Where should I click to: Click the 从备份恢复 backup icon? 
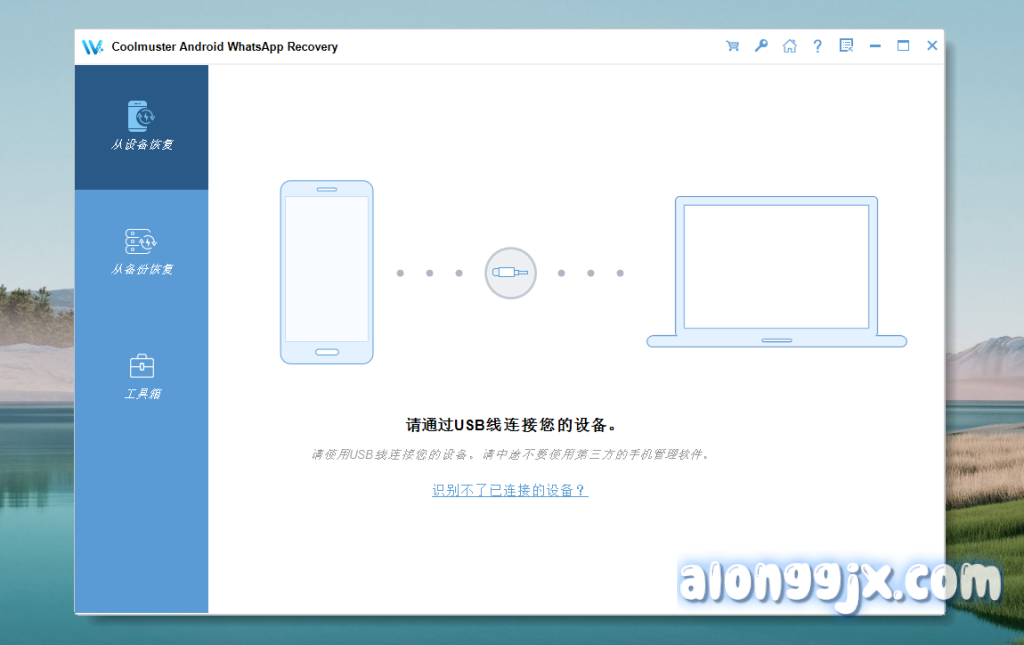141,241
